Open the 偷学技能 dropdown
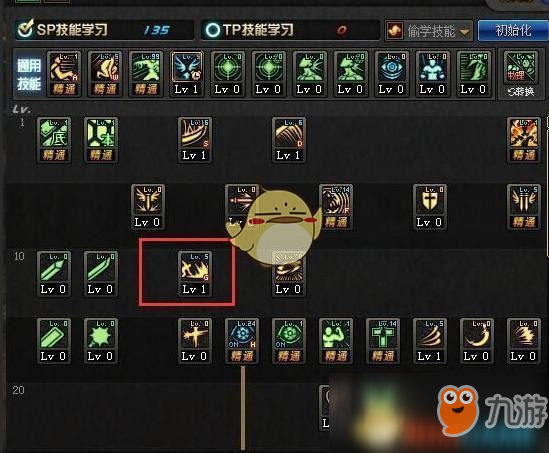Viewport: 549px width, 453px height. point(429,31)
